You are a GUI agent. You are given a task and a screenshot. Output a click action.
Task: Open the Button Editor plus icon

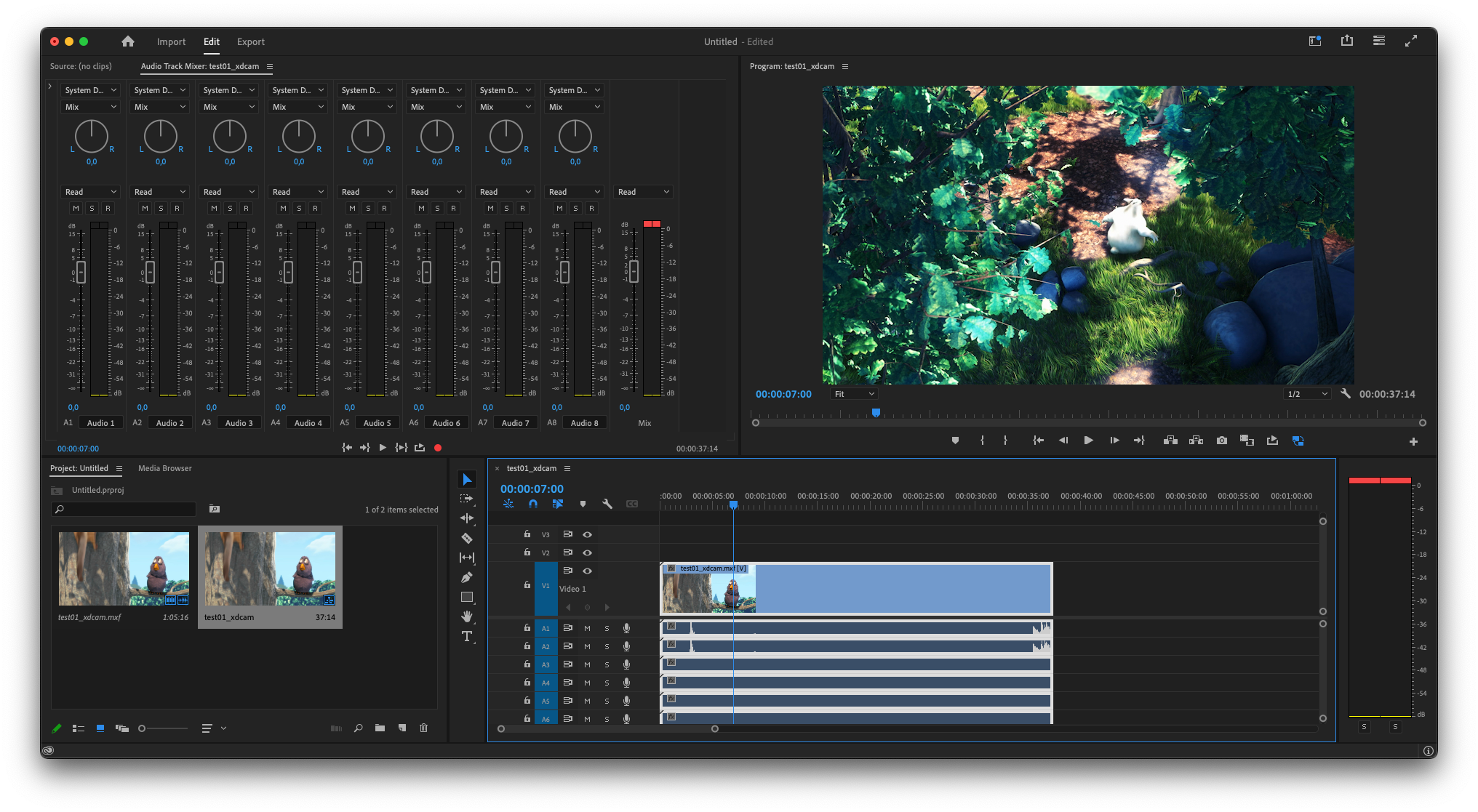point(1413,441)
